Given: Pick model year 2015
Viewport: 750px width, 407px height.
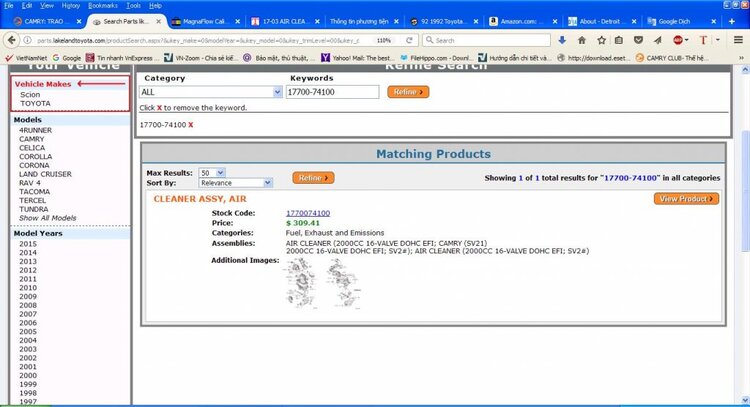Looking at the screenshot, I should click(x=28, y=244).
